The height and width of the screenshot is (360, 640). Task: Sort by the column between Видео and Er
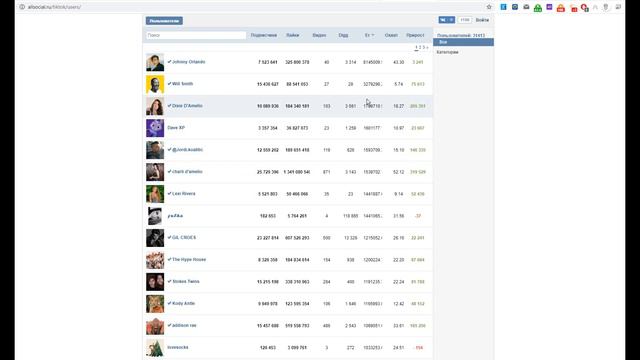point(343,36)
